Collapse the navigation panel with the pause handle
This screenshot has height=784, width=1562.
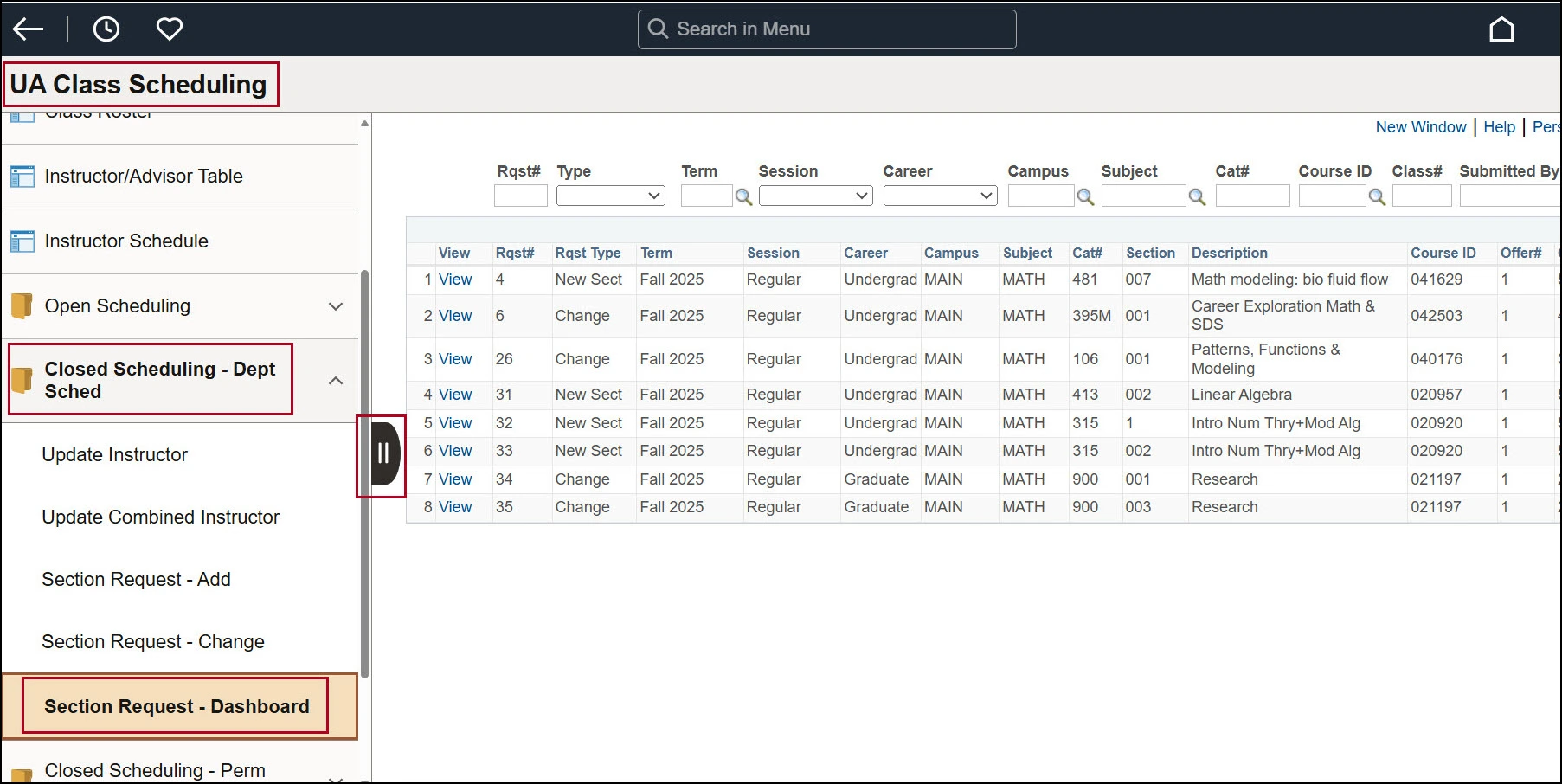click(383, 453)
